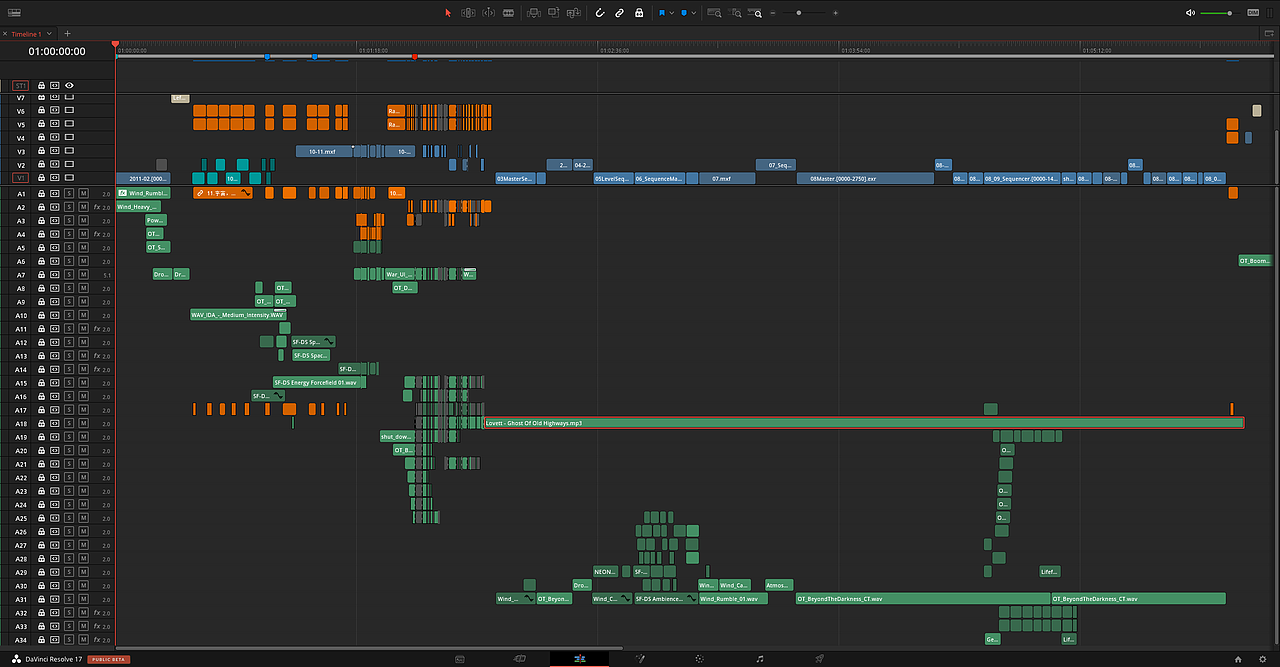Click the Full extent zoom icon

[x=714, y=13]
